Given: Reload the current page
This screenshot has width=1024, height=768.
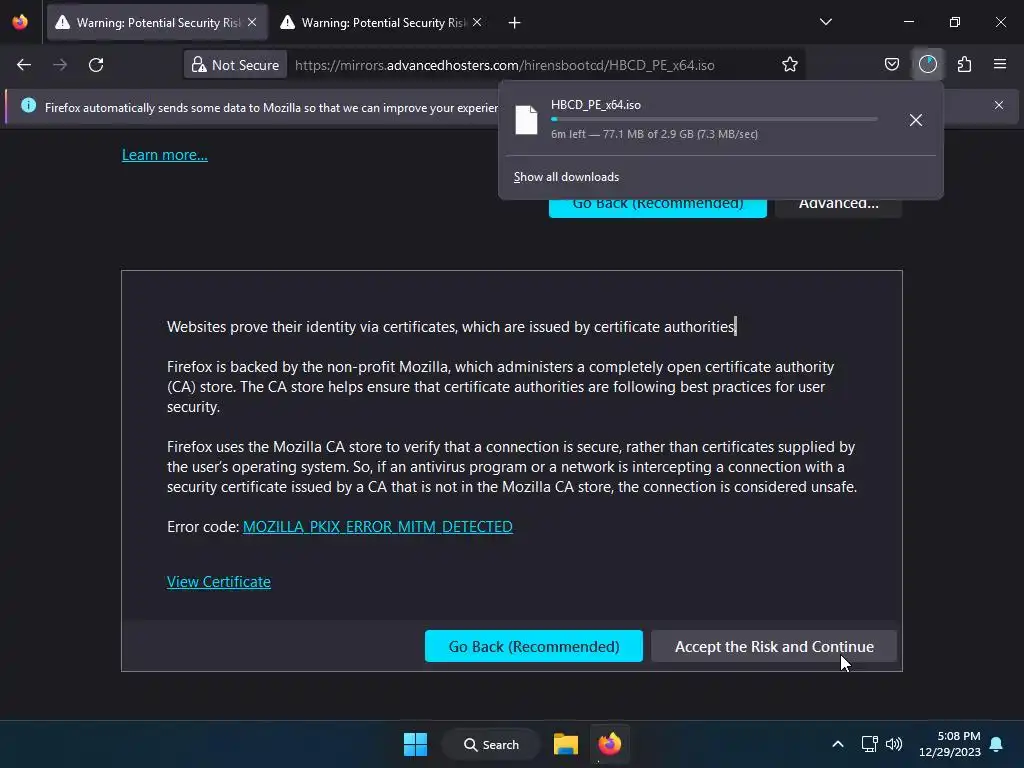Looking at the screenshot, I should click(x=96, y=65).
